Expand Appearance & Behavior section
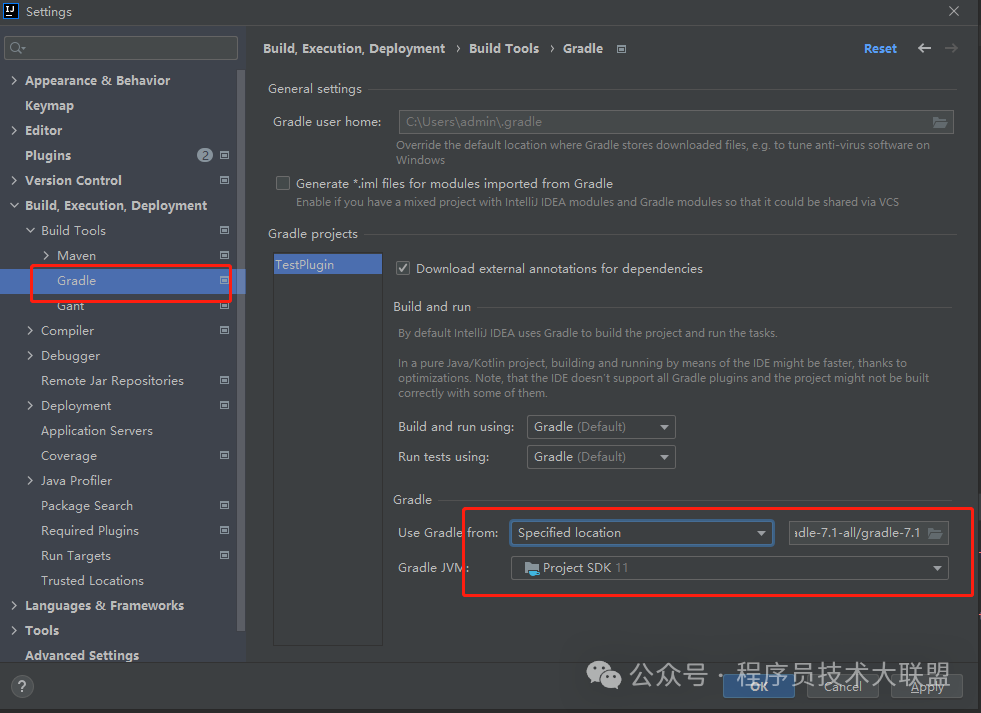The image size is (981, 713). pos(14,80)
